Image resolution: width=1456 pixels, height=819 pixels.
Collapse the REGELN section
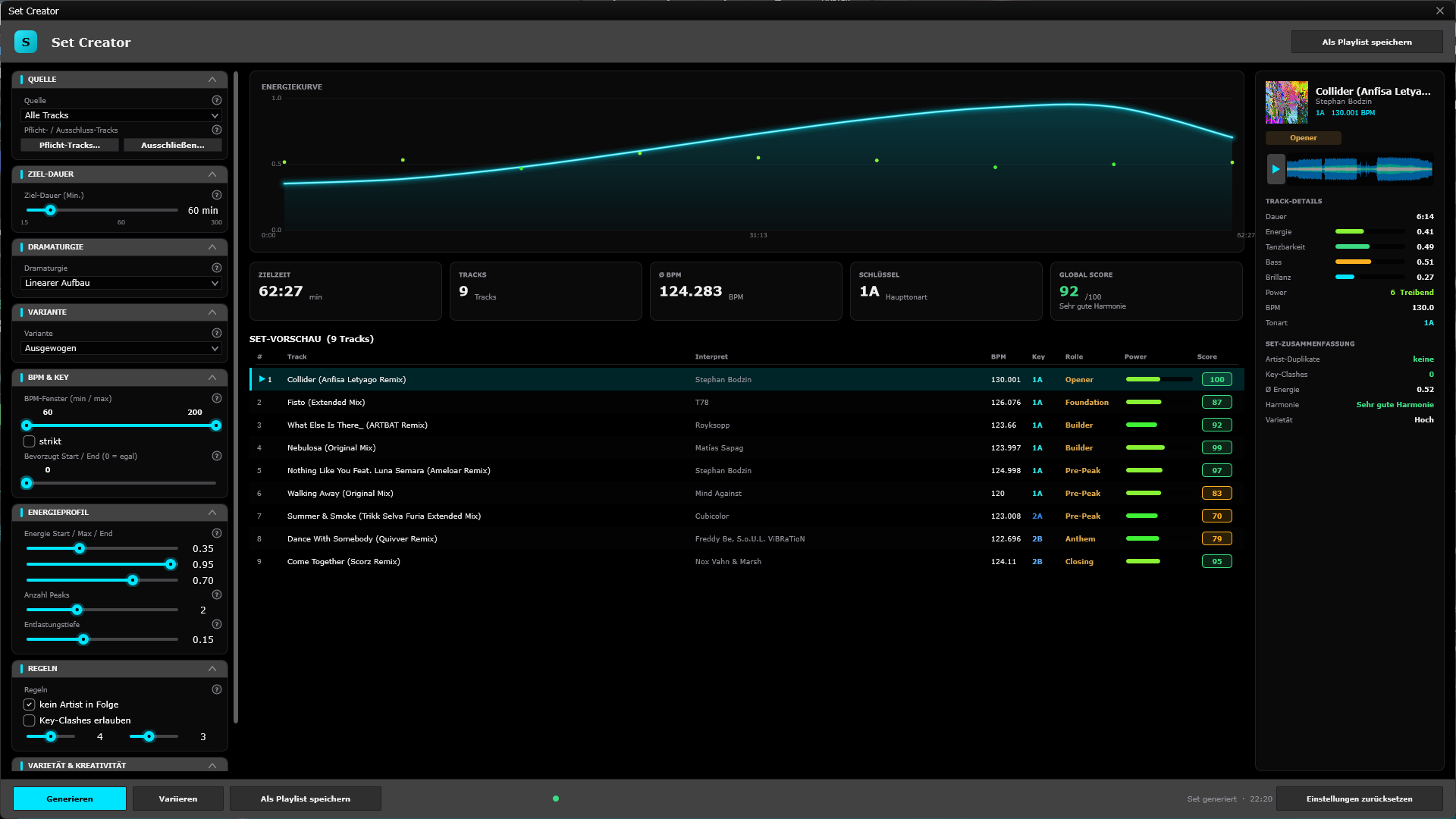click(x=212, y=669)
